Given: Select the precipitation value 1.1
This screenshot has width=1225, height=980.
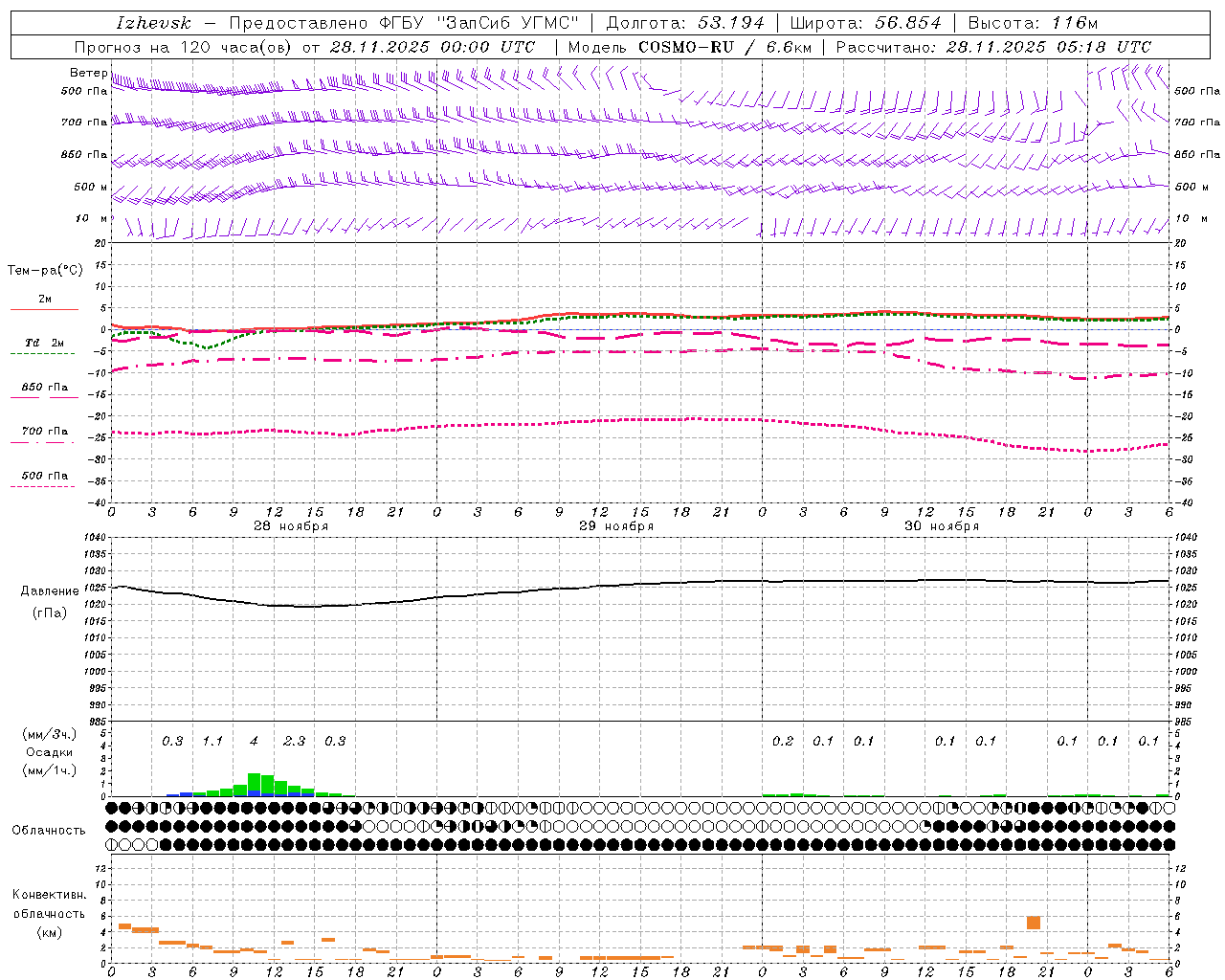Looking at the screenshot, I should click(x=212, y=742).
